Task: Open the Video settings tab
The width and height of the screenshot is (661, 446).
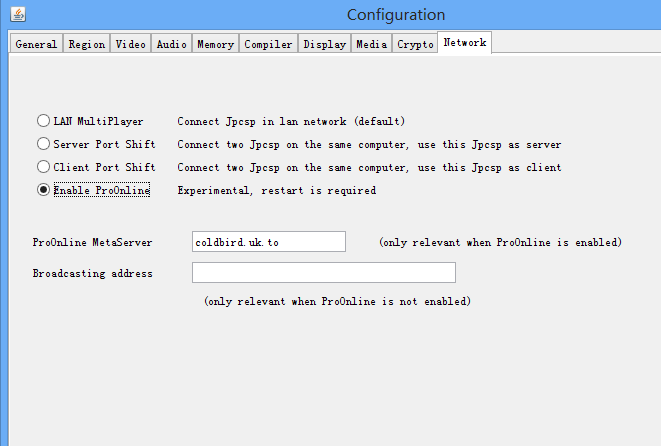Action: click(131, 44)
